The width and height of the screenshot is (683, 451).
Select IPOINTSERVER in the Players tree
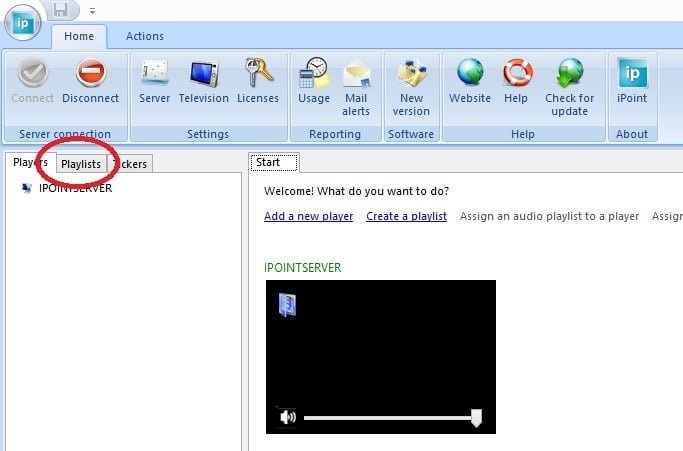[75, 188]
